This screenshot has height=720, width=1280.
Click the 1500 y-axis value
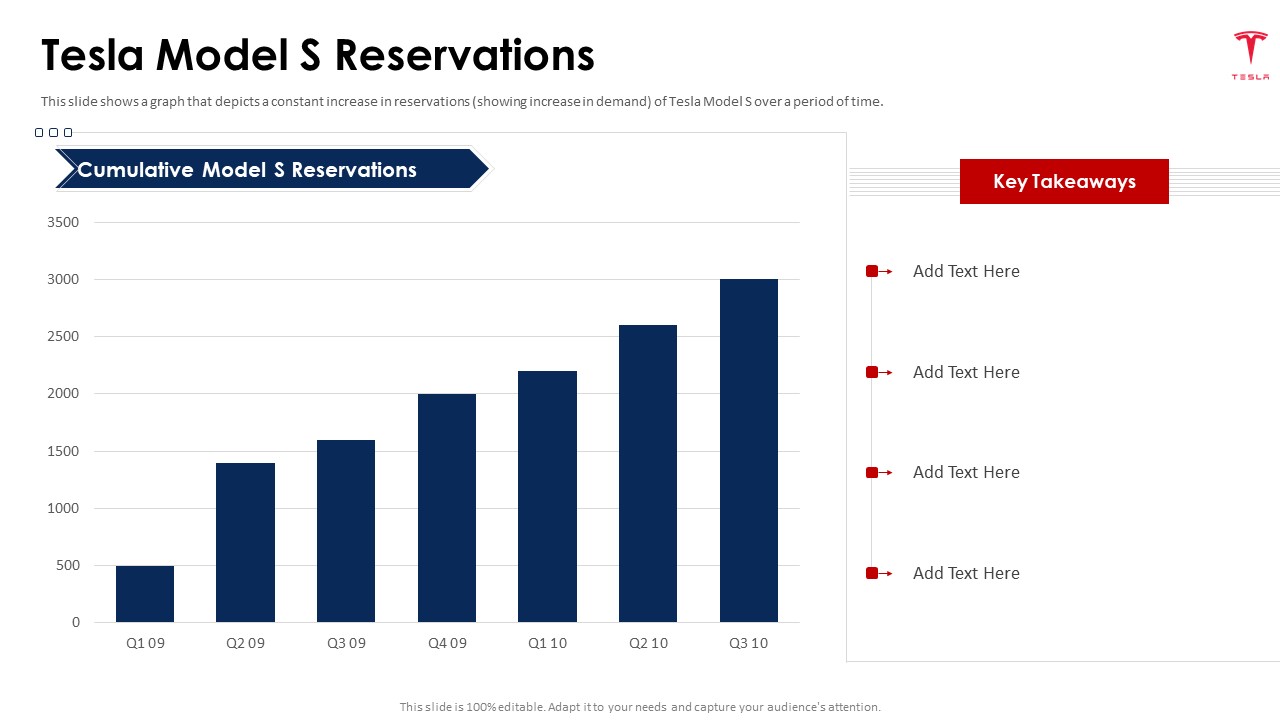[63, 451]
